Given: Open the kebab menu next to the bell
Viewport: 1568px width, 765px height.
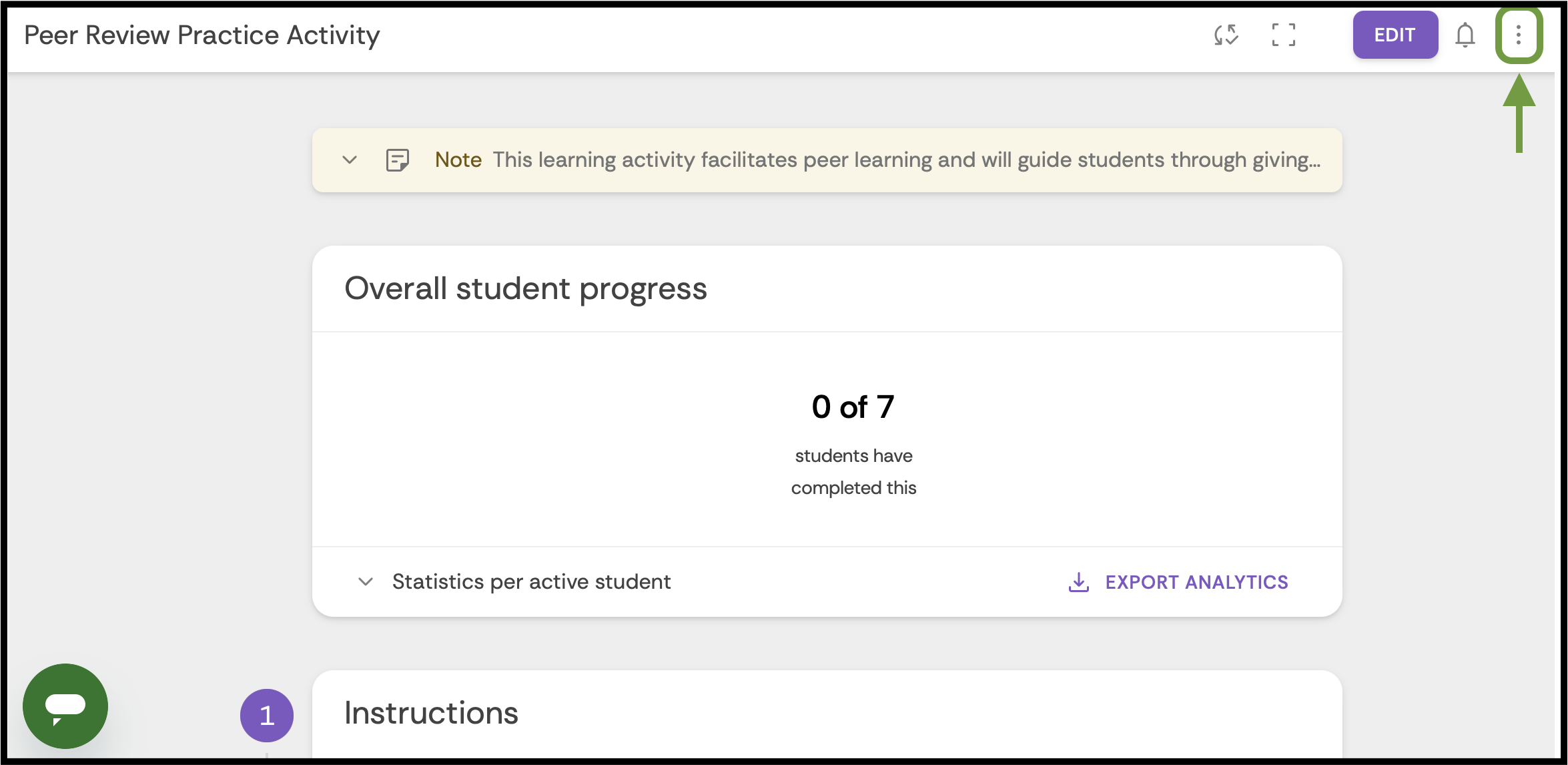Looking at the screenshot, I should pos(1519,35).
